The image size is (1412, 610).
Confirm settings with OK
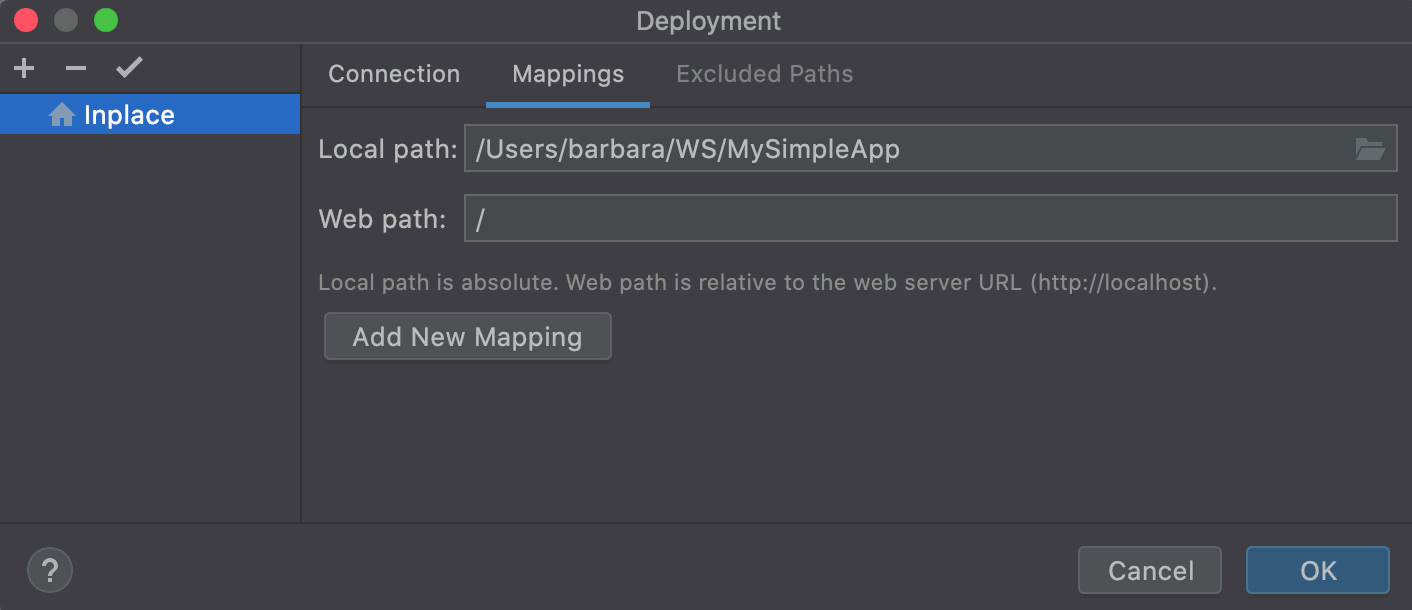click(1317, 570)
